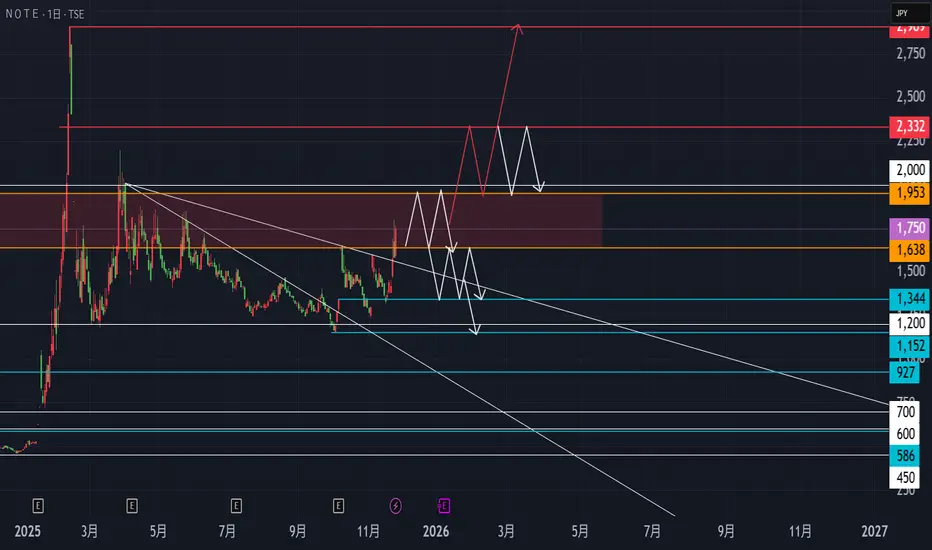Select the red 2,332 price label

[910, 126]
